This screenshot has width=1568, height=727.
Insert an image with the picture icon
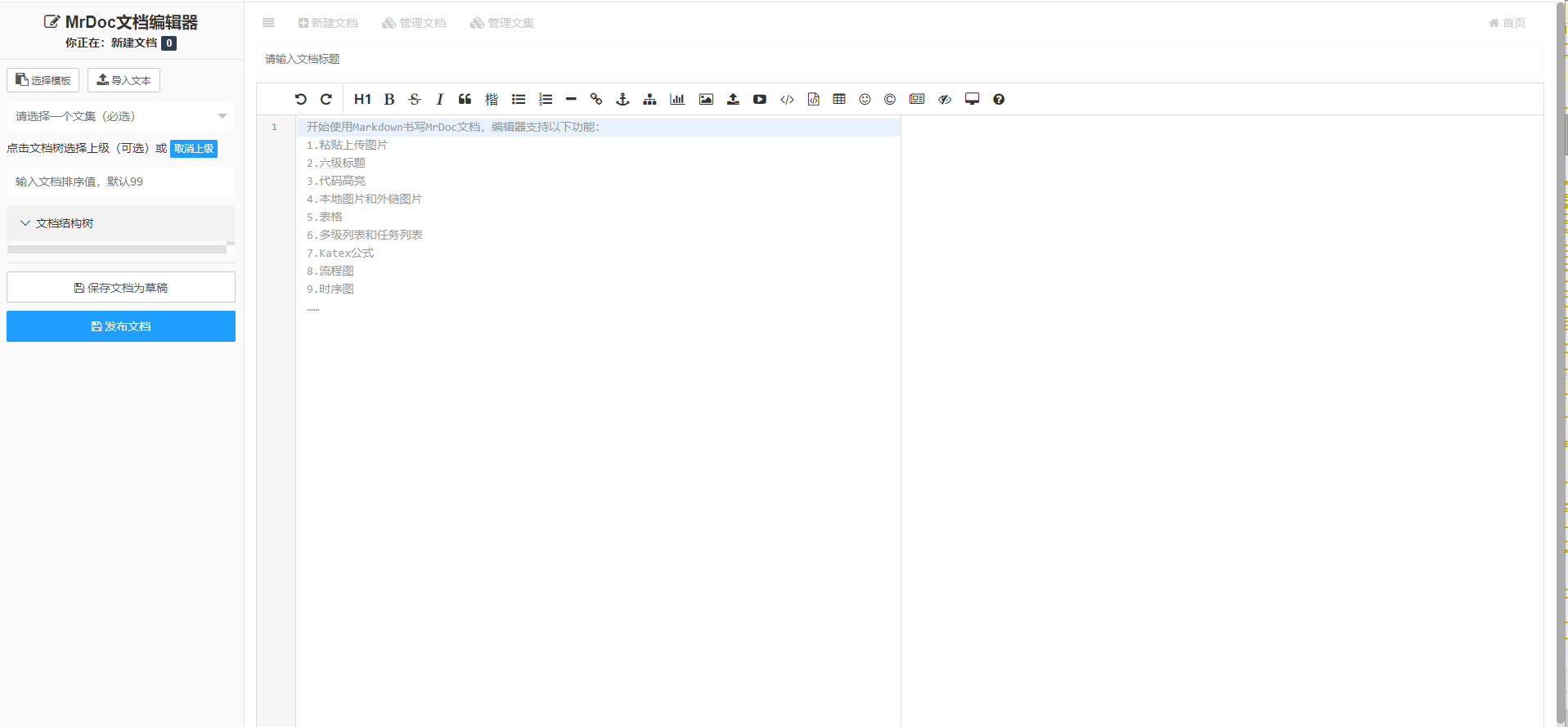click(706, 99)
